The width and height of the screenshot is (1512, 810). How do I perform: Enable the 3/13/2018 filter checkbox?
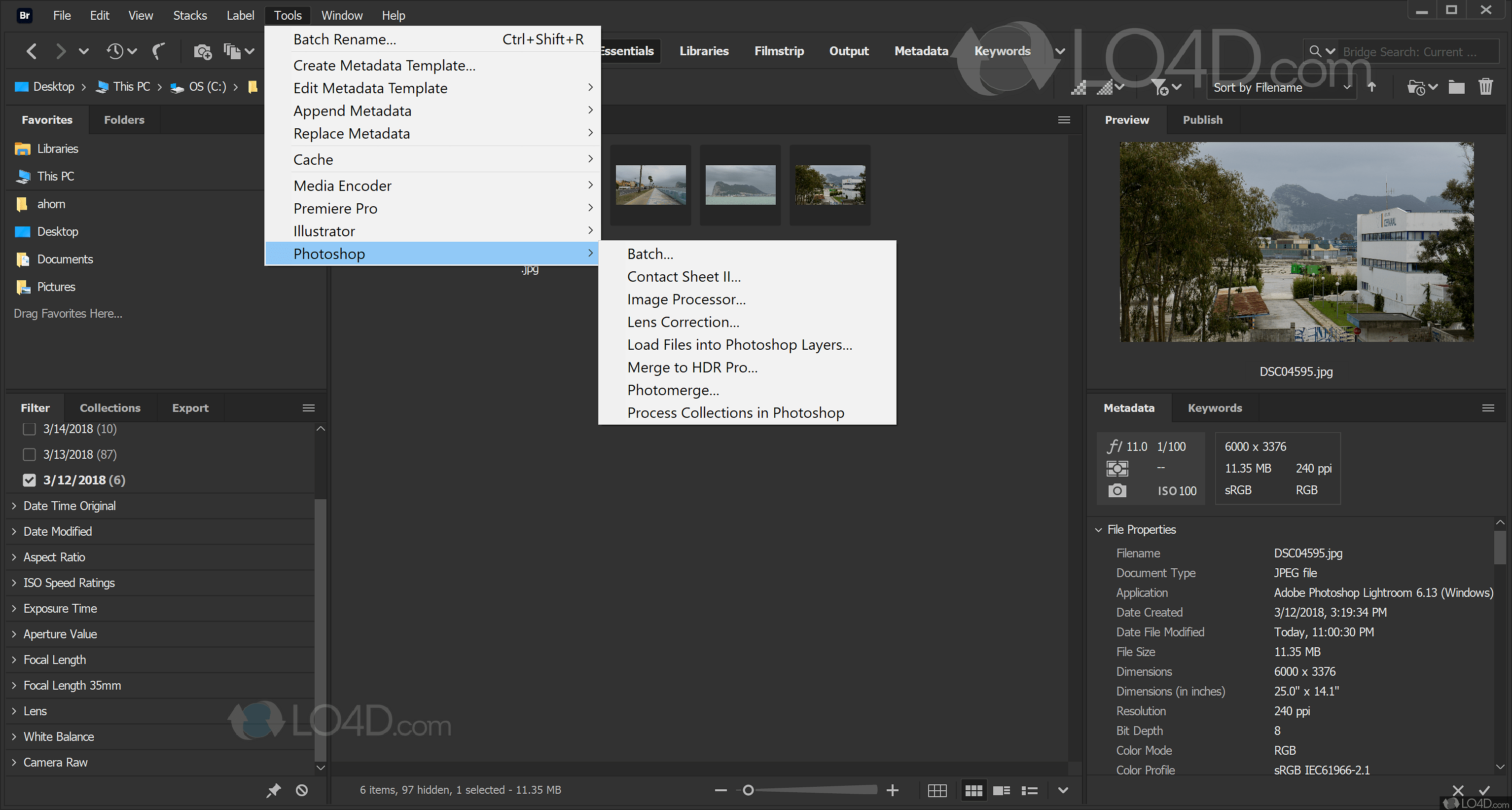[x=30, y=454]
